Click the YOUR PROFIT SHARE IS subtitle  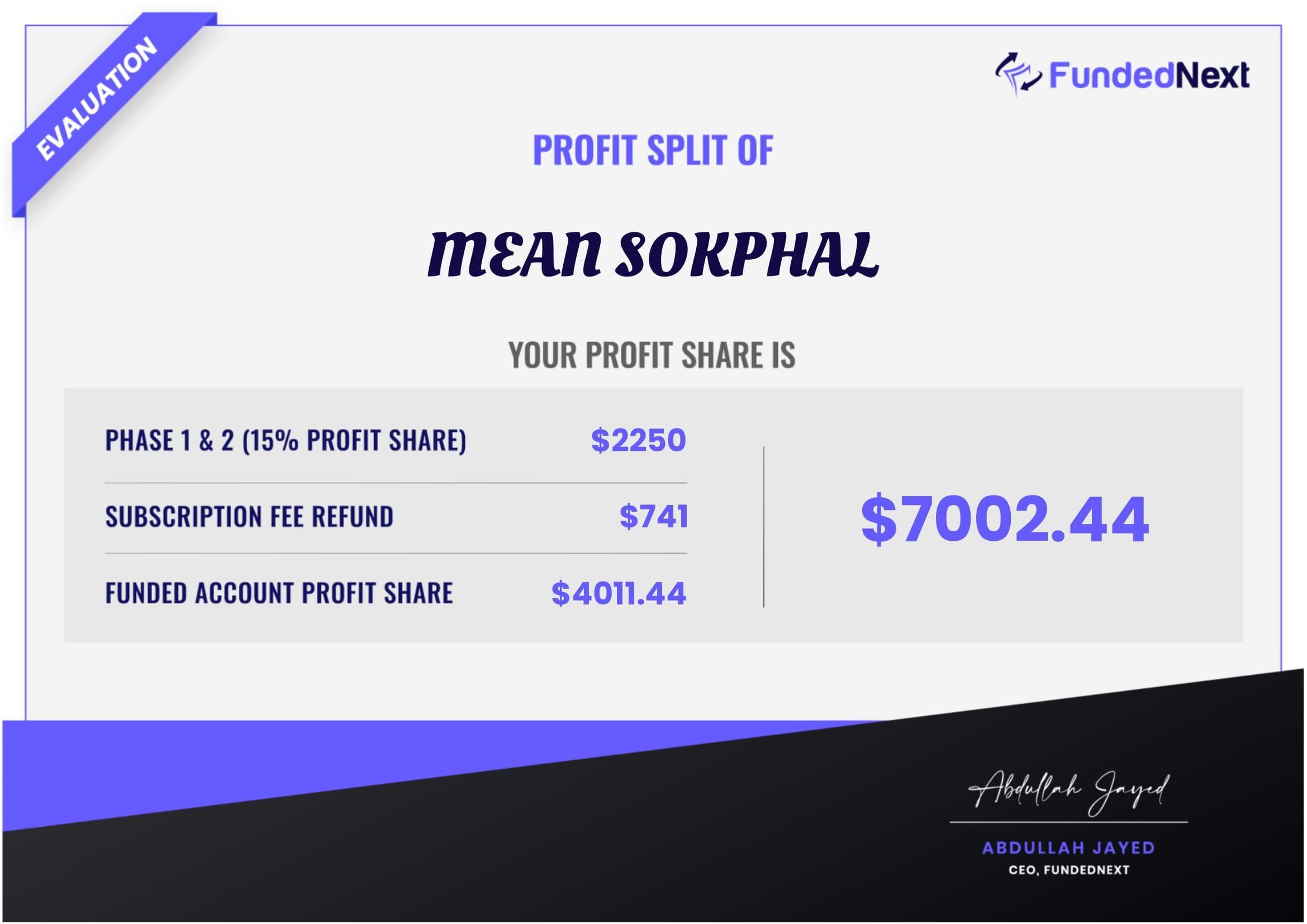652,355
